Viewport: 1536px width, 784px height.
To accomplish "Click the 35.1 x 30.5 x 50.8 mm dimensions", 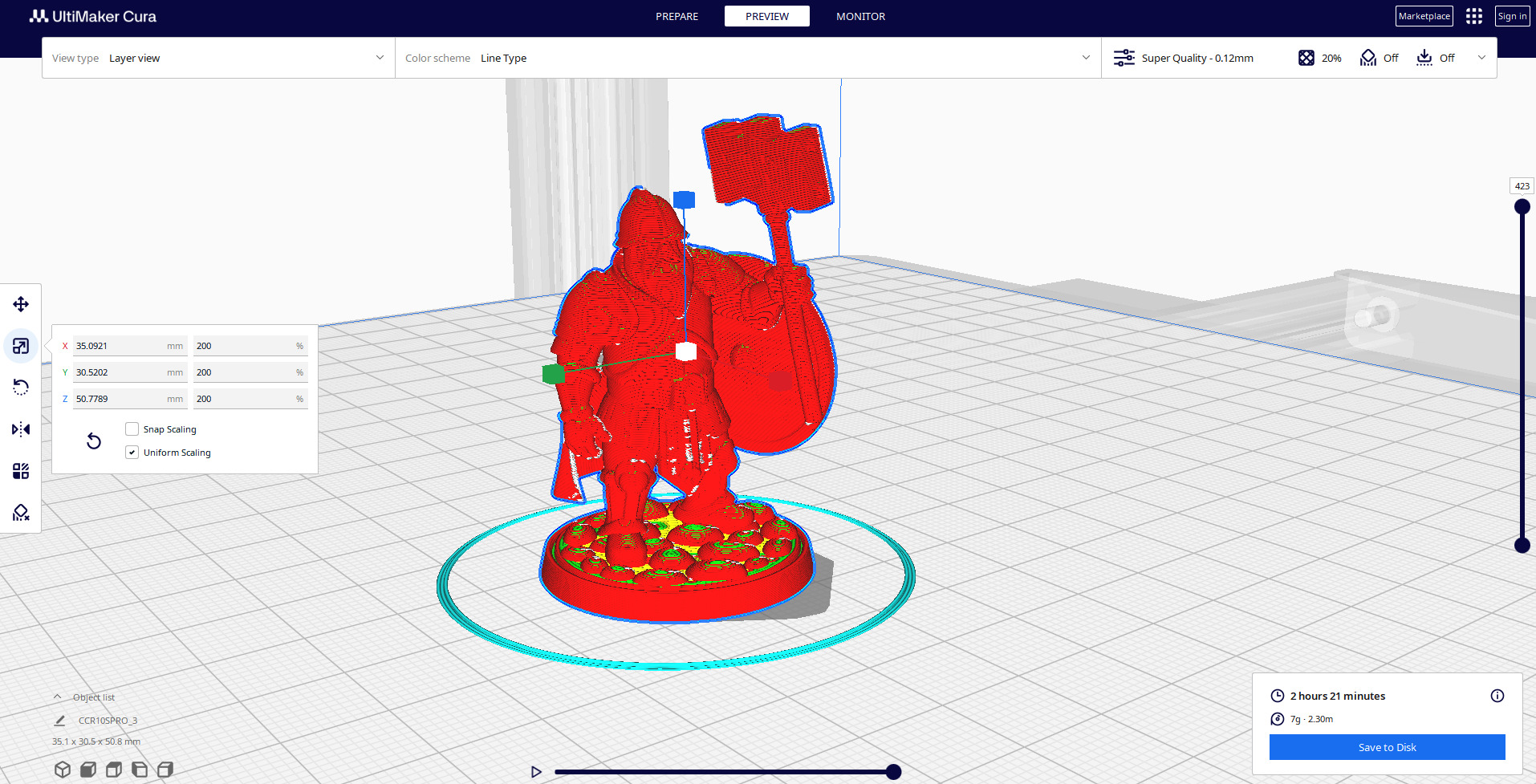I will coord(96,741).
